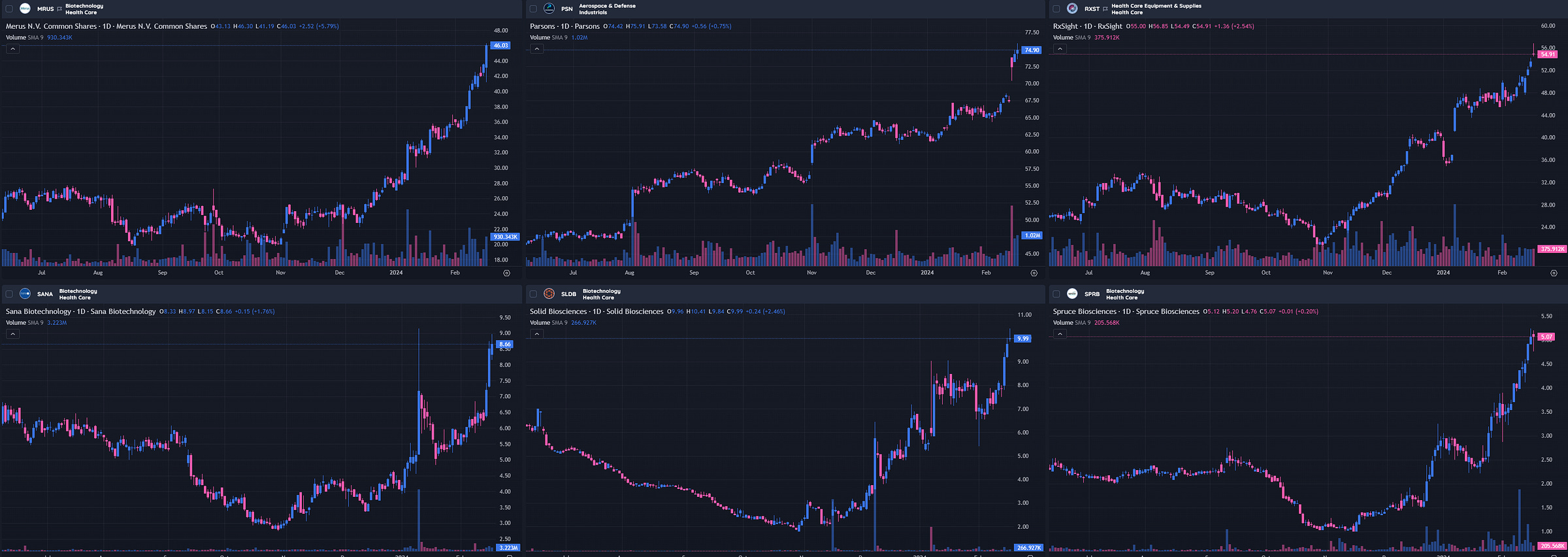
Task: Click the Sana Biotechnology logo icon
Action: click(25, 294)
